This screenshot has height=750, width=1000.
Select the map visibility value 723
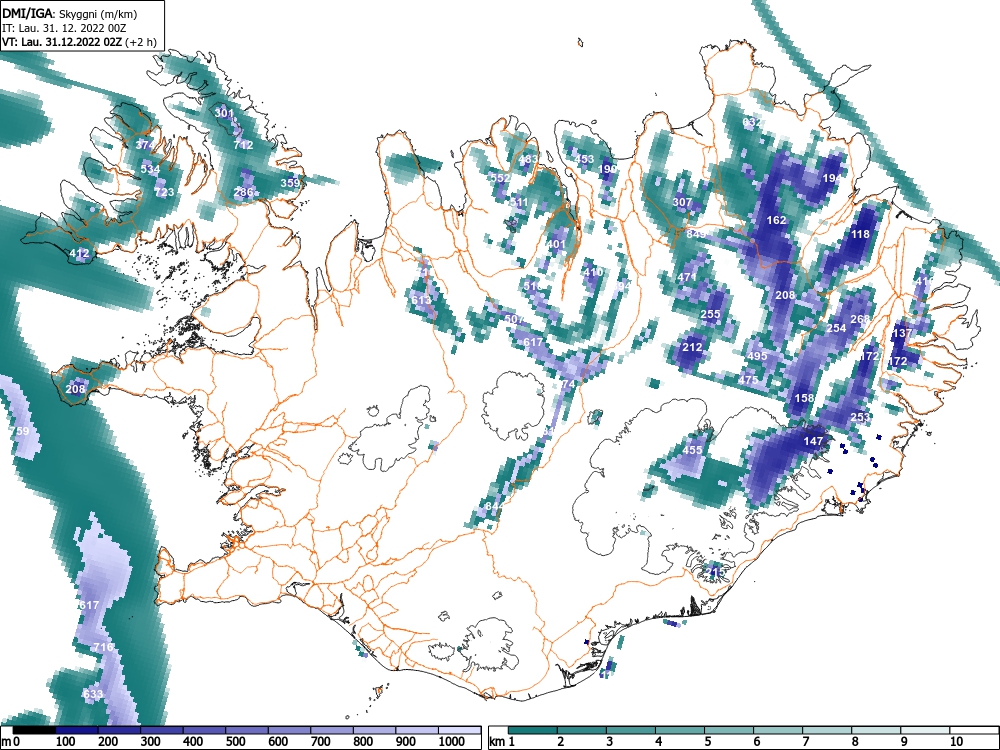pos(164,192)
